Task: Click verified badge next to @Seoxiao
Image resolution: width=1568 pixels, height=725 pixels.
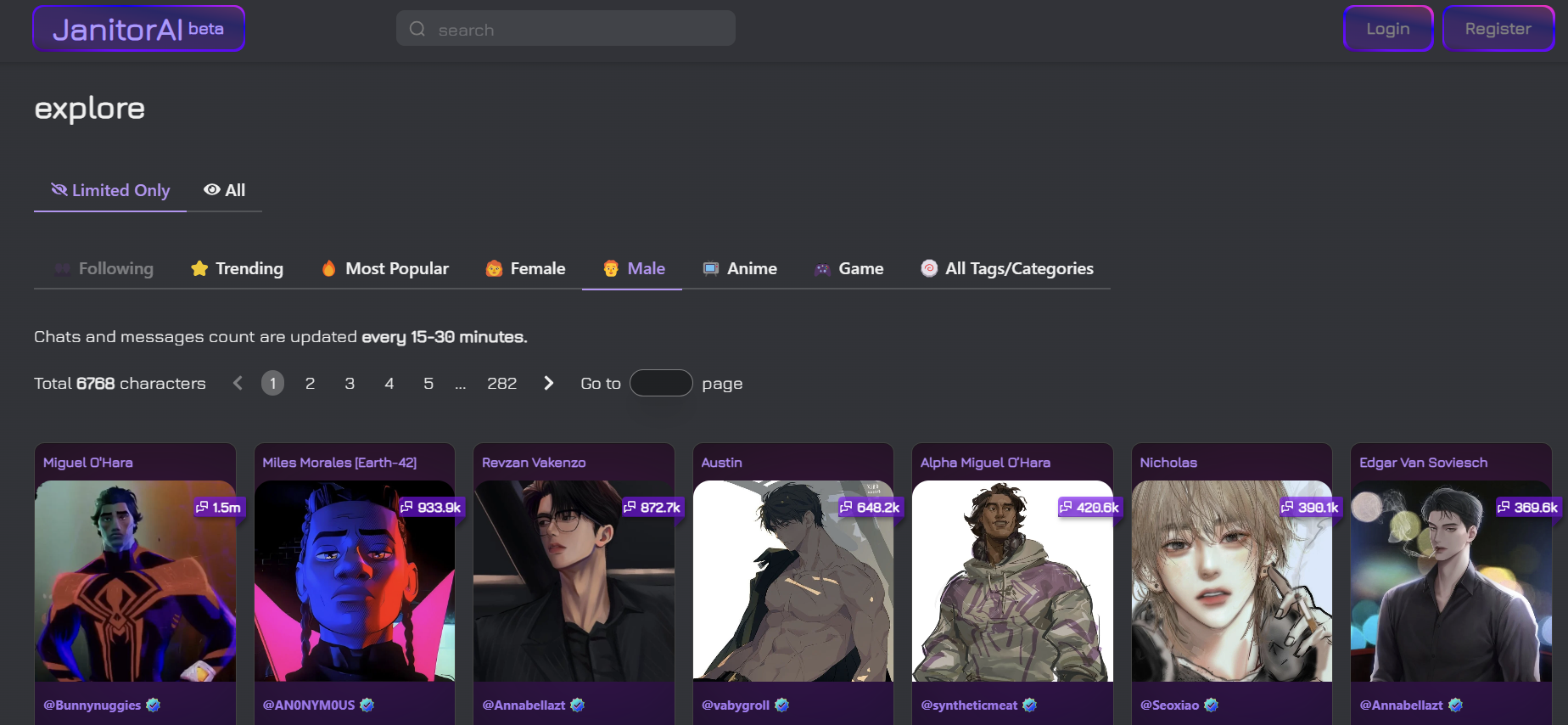Action: tap(1212, 705)
